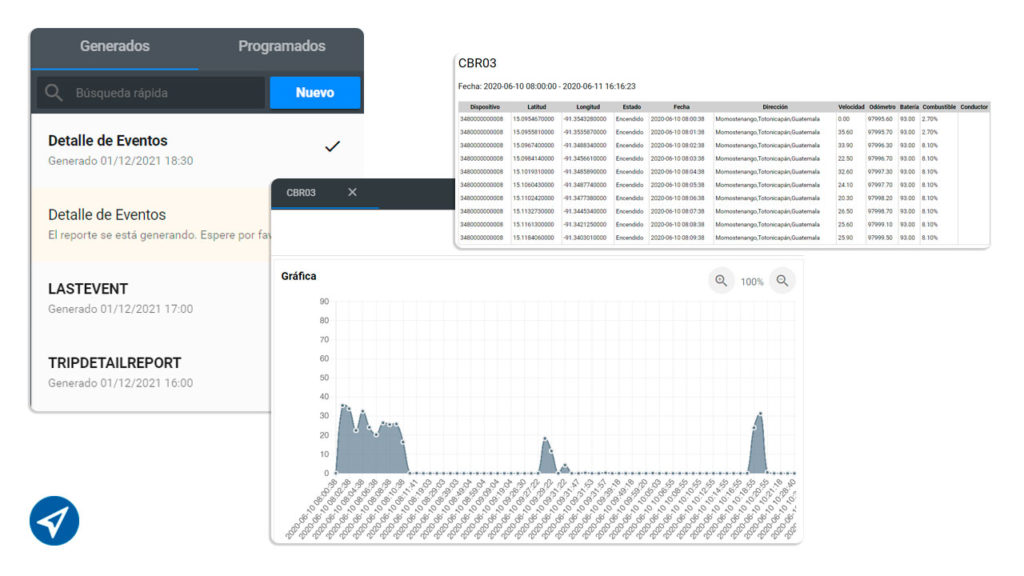Image resolution: width=1024 pixels, height=576 pixels.
Task: Click the magnifier icon in quick search
Action: [x=54, y=93]
